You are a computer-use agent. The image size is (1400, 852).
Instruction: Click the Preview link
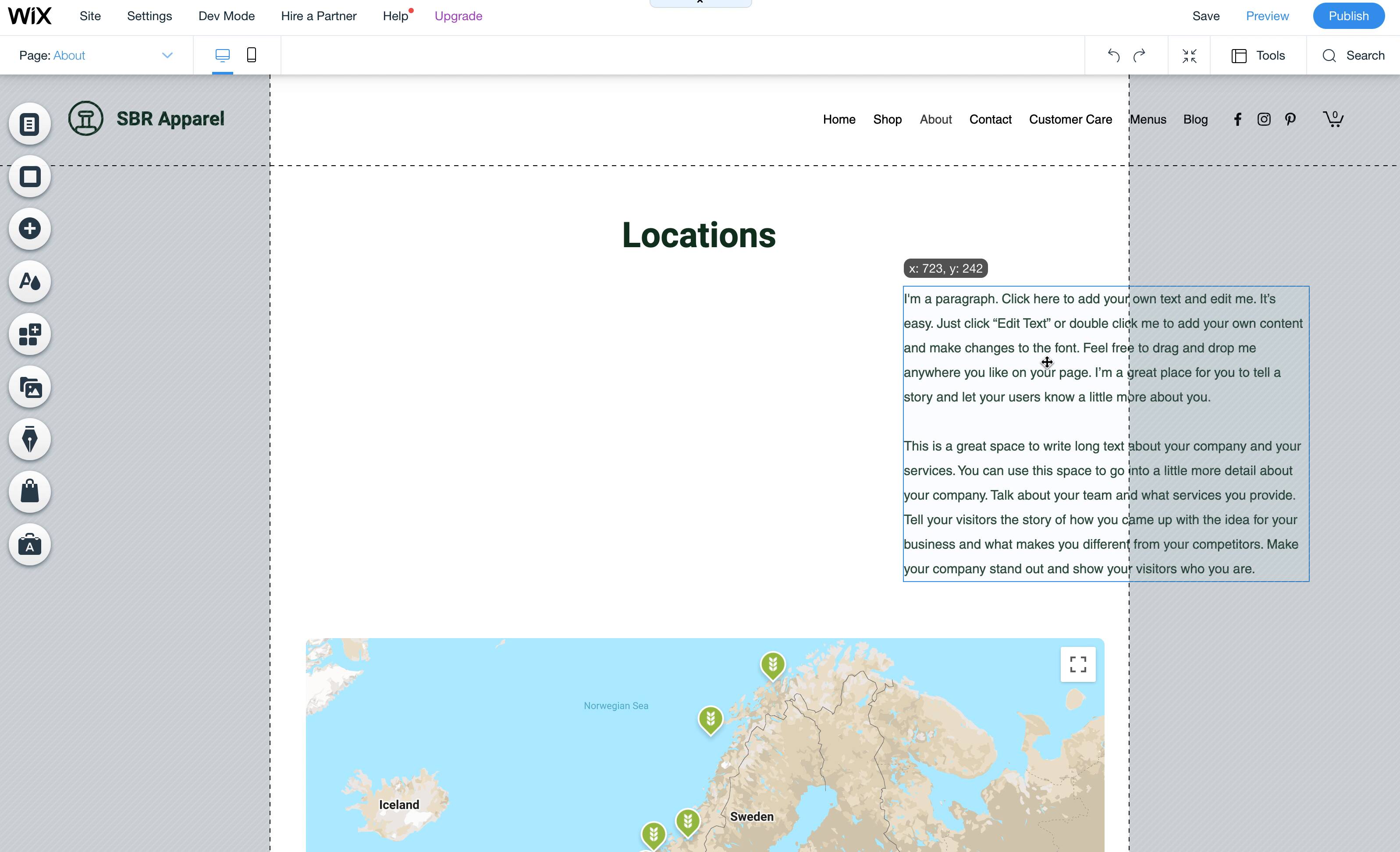[x=1267, y=16]
